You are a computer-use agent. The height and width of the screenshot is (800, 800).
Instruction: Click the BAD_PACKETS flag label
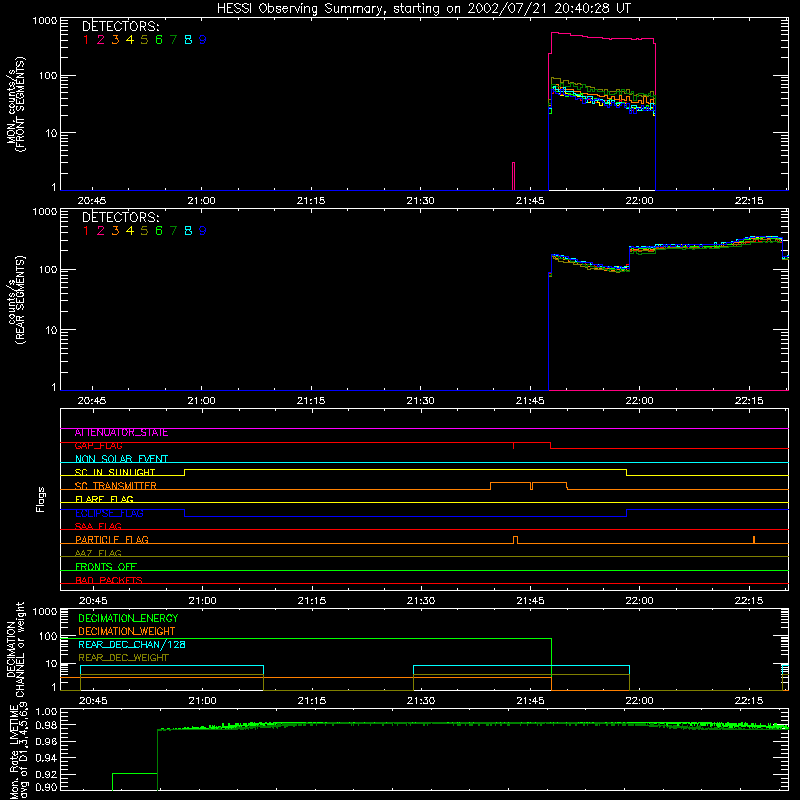109,580
